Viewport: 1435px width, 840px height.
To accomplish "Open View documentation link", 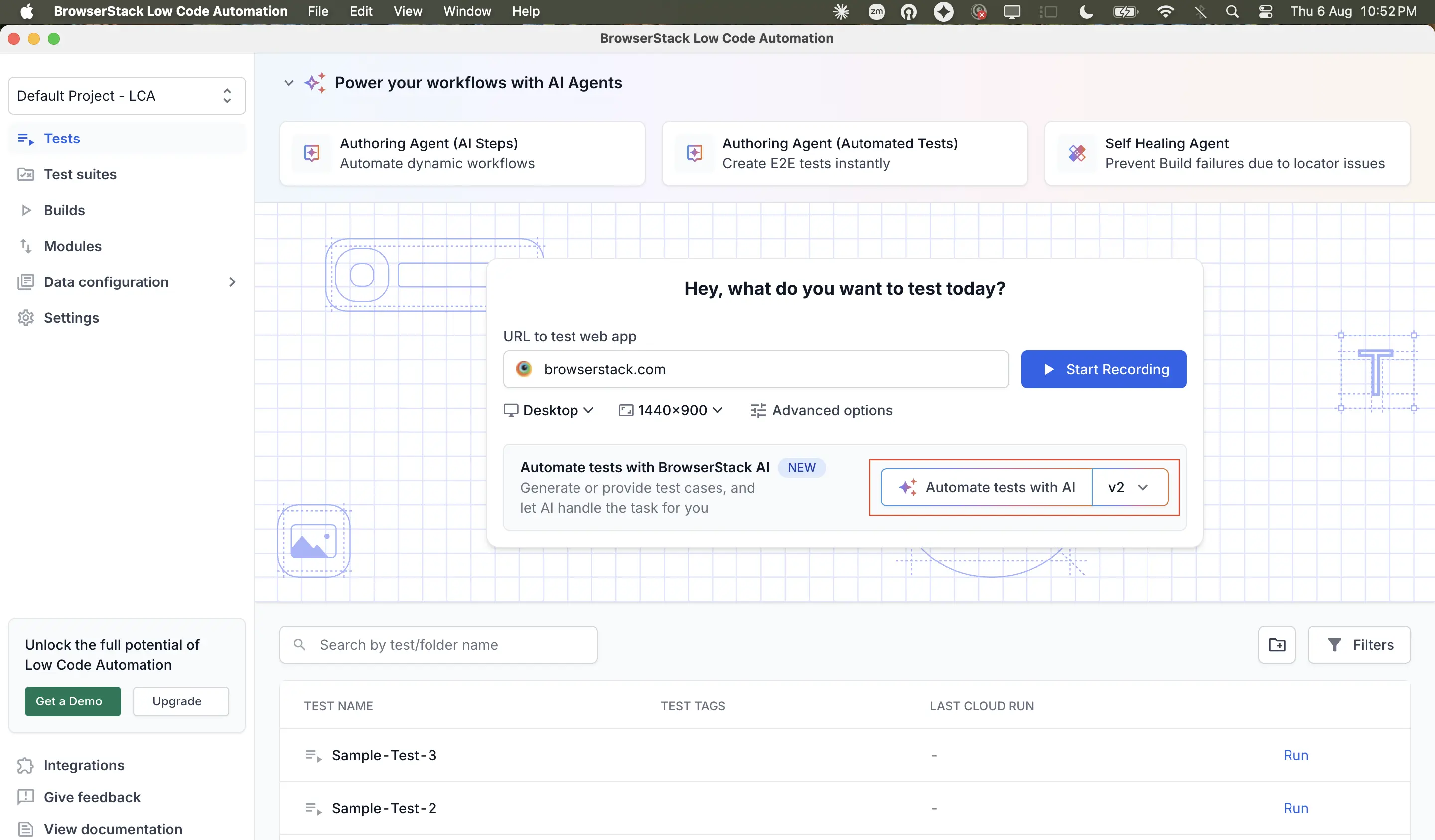I will [113, 829].
